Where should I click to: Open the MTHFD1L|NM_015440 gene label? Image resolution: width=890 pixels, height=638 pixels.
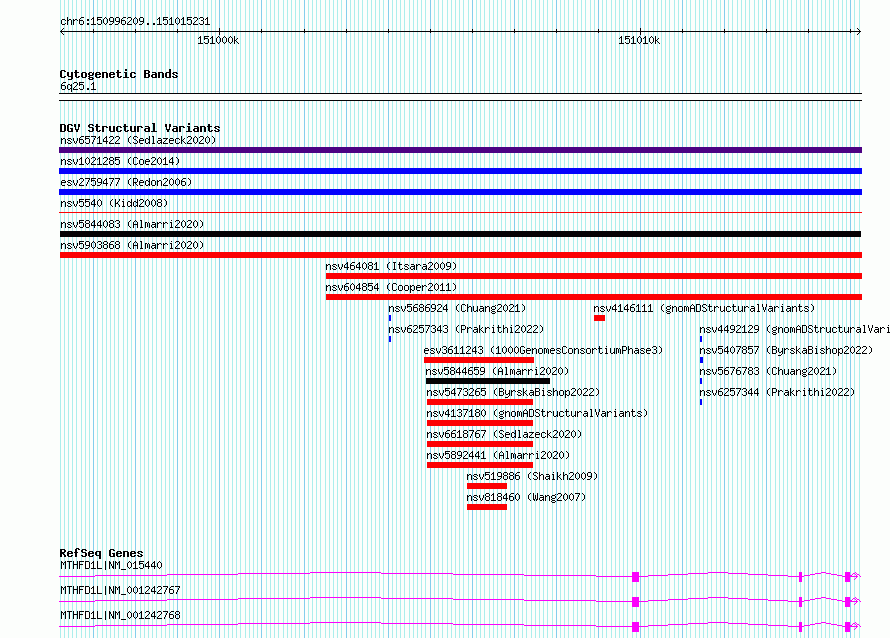click(111, 565)
